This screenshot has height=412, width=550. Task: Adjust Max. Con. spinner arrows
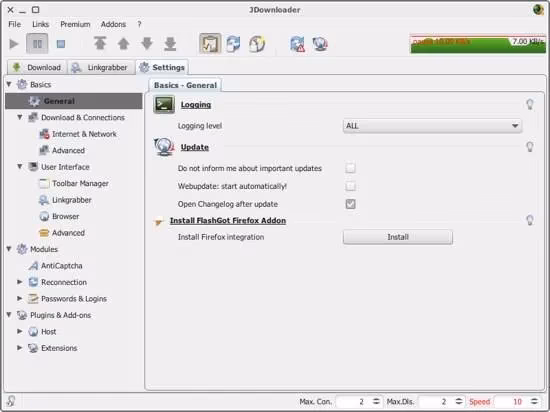[376, 401]
